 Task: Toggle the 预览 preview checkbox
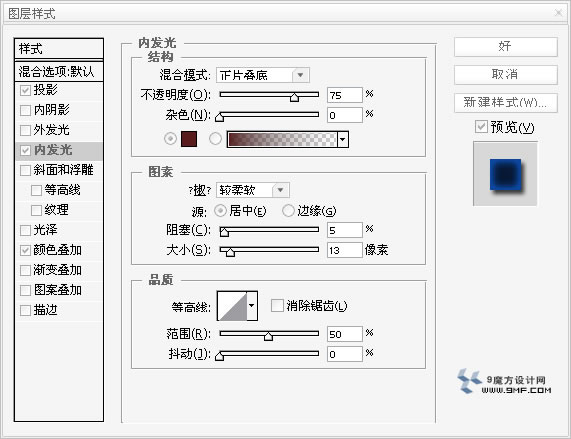pyautogui.click(x=481, y=127)
